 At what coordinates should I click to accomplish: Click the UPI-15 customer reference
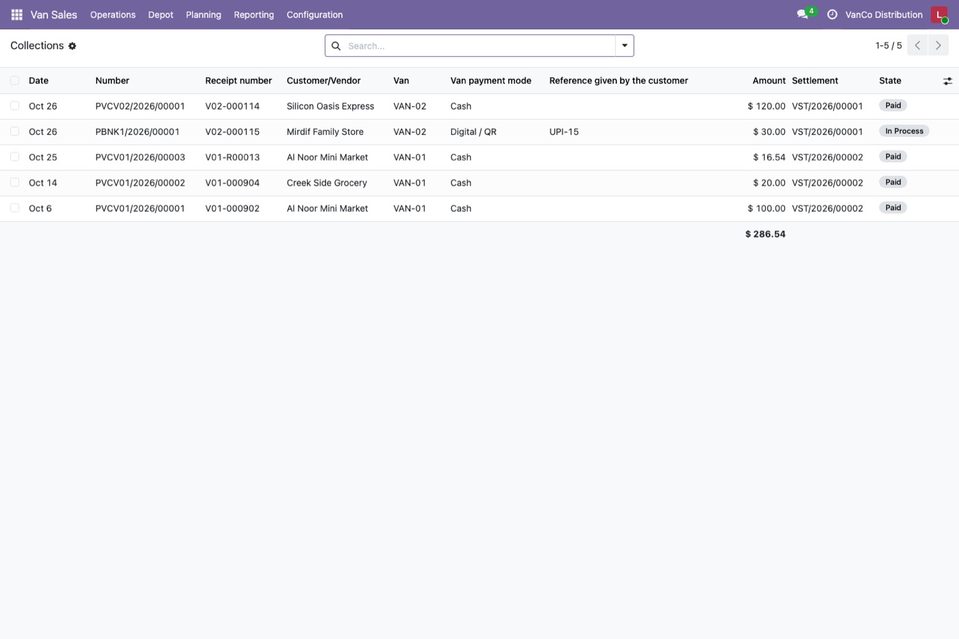[x=564, y=132]
